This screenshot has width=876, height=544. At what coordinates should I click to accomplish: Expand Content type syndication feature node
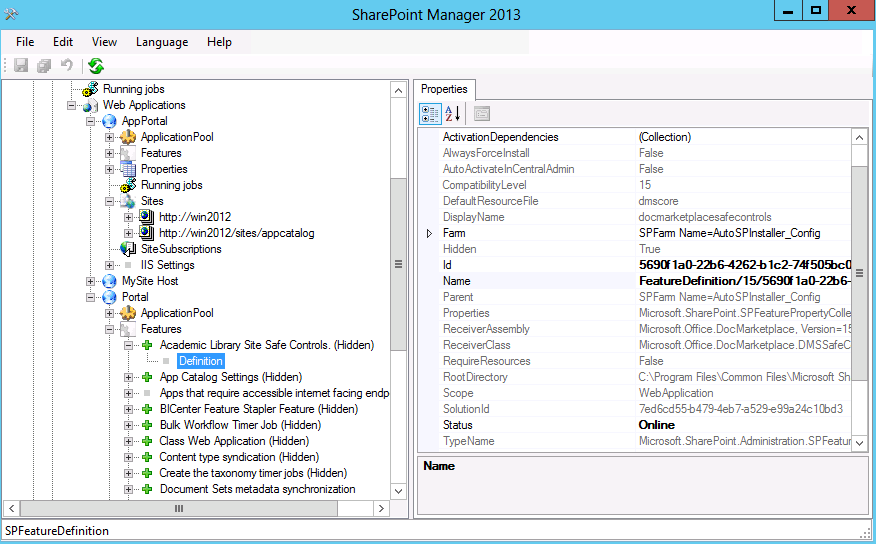pyautogui.click(x=128, y=457)
